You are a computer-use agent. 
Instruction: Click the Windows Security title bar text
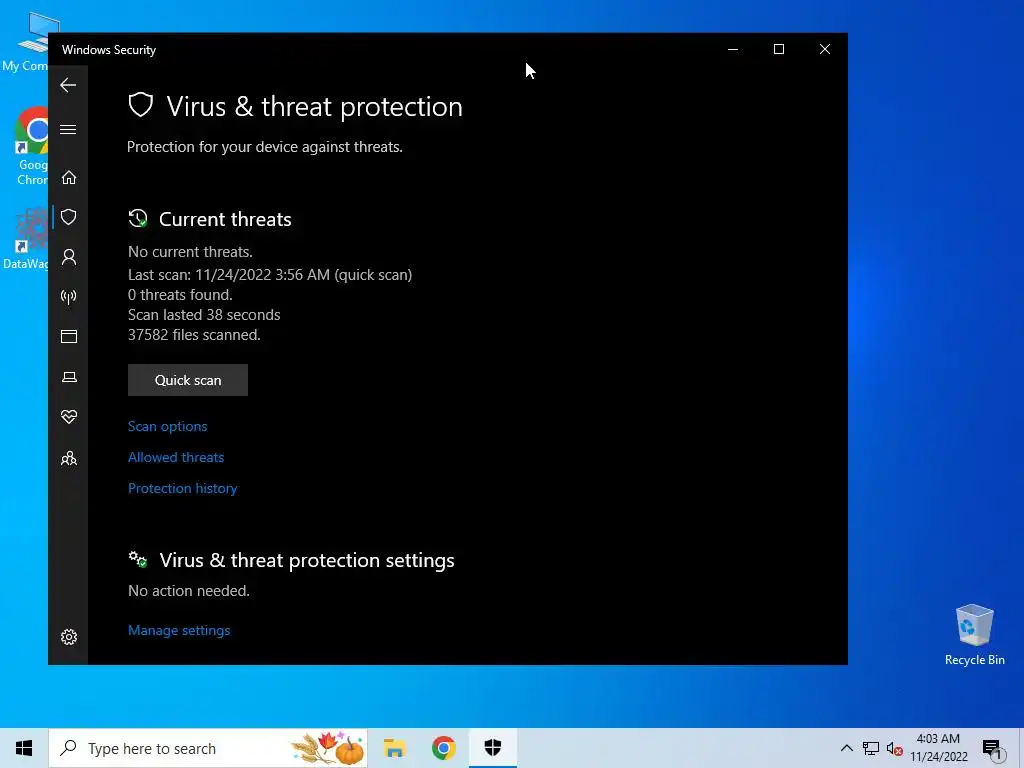(x=109, y=50)
